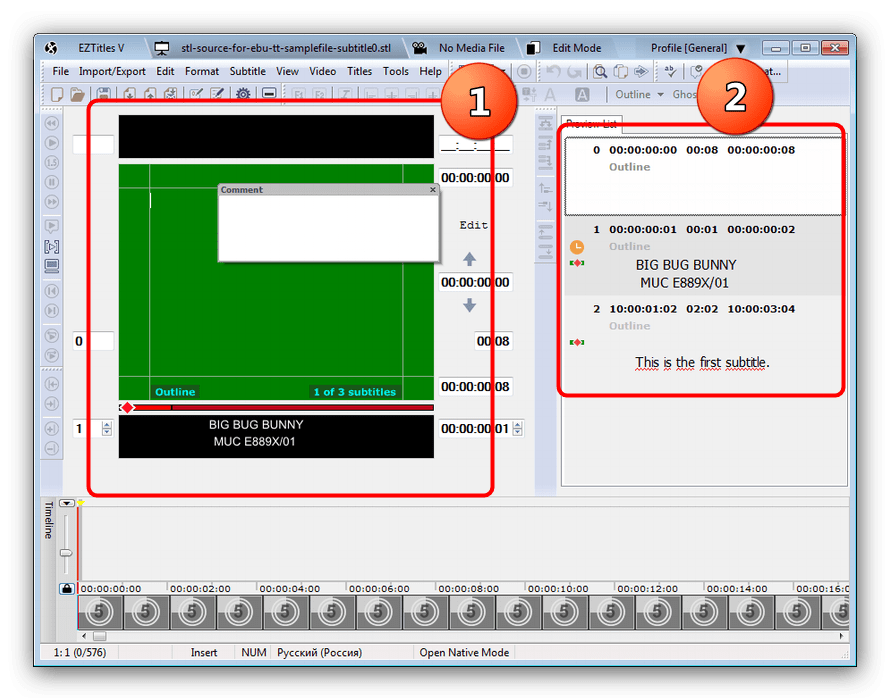
Task: Click the up arrow below Edit label
Action: pos(470,259)
